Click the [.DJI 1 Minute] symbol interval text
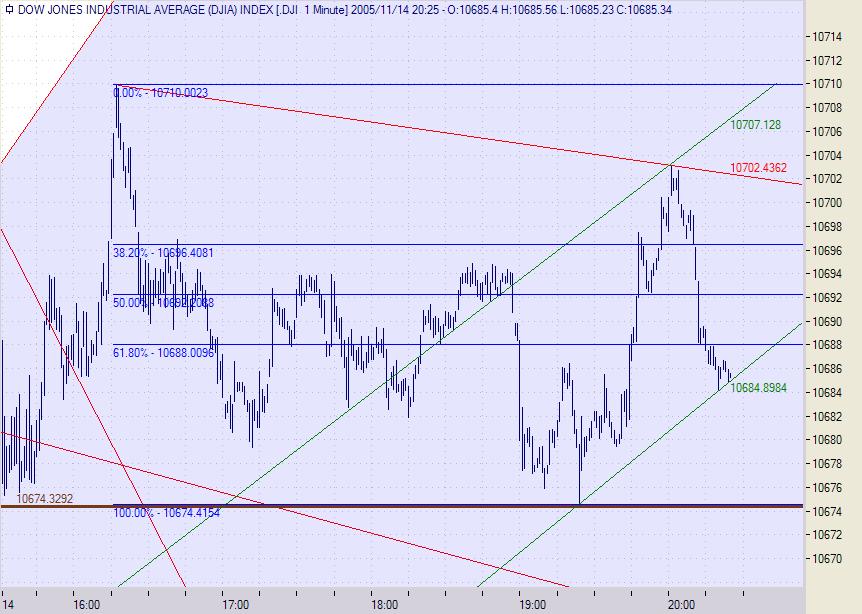 pos(312,10)
